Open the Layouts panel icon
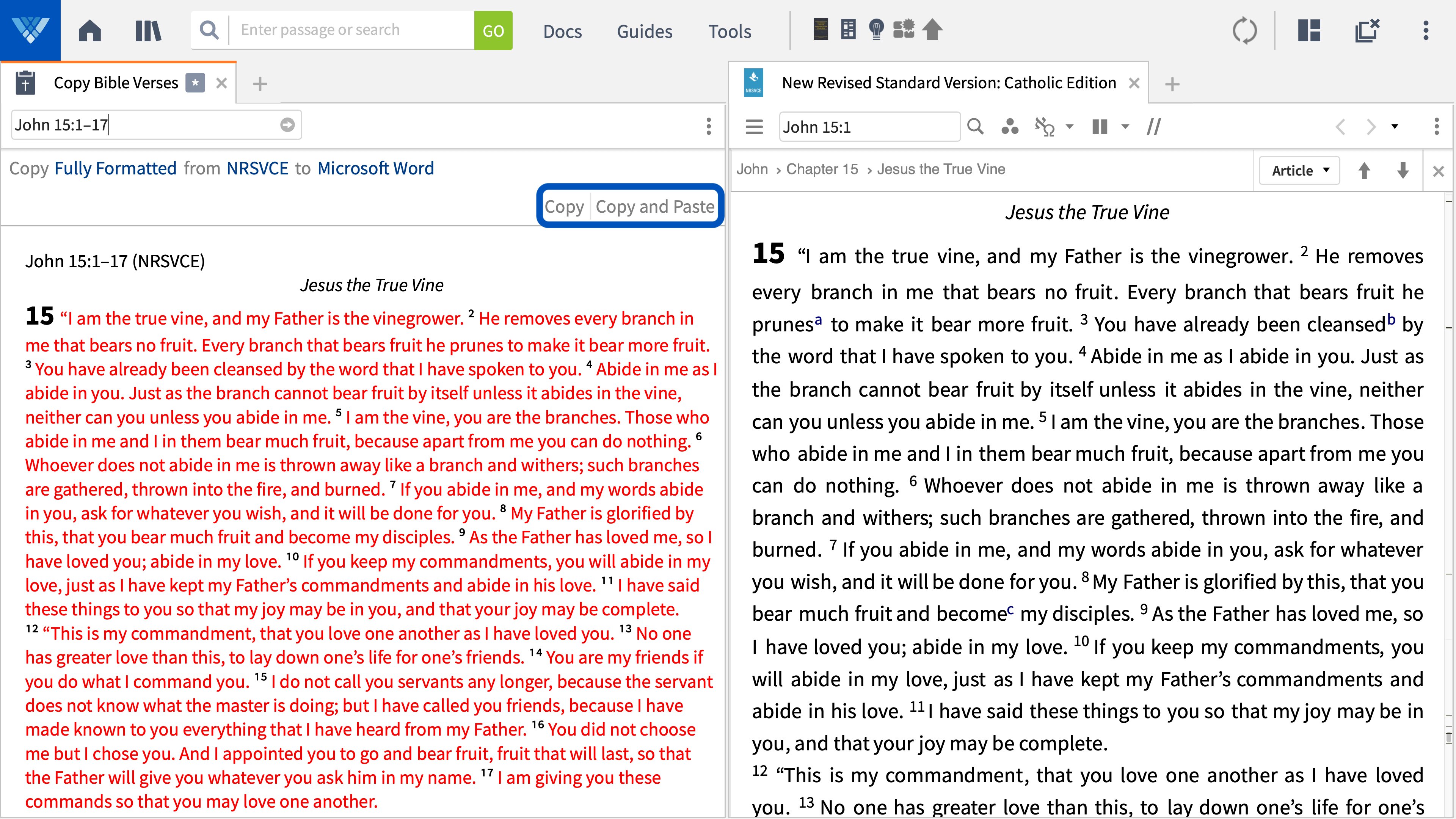The width and height of the screenshot is (1456, 819). click(1309, 30)
